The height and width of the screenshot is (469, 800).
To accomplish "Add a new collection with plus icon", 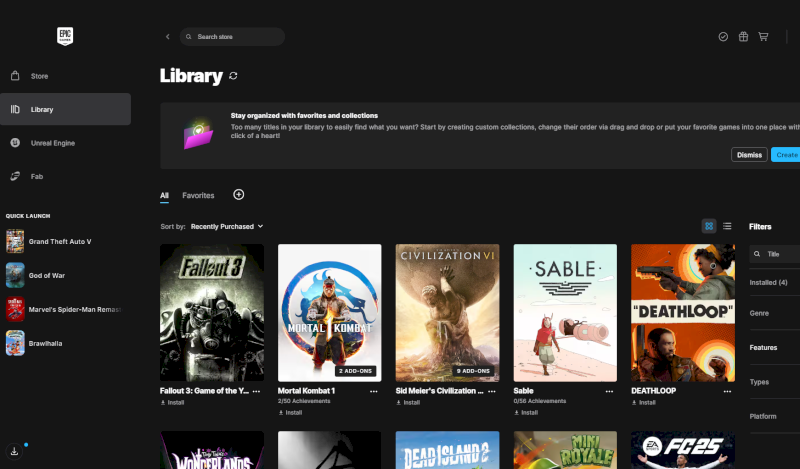I will click(x=238, y=195).
